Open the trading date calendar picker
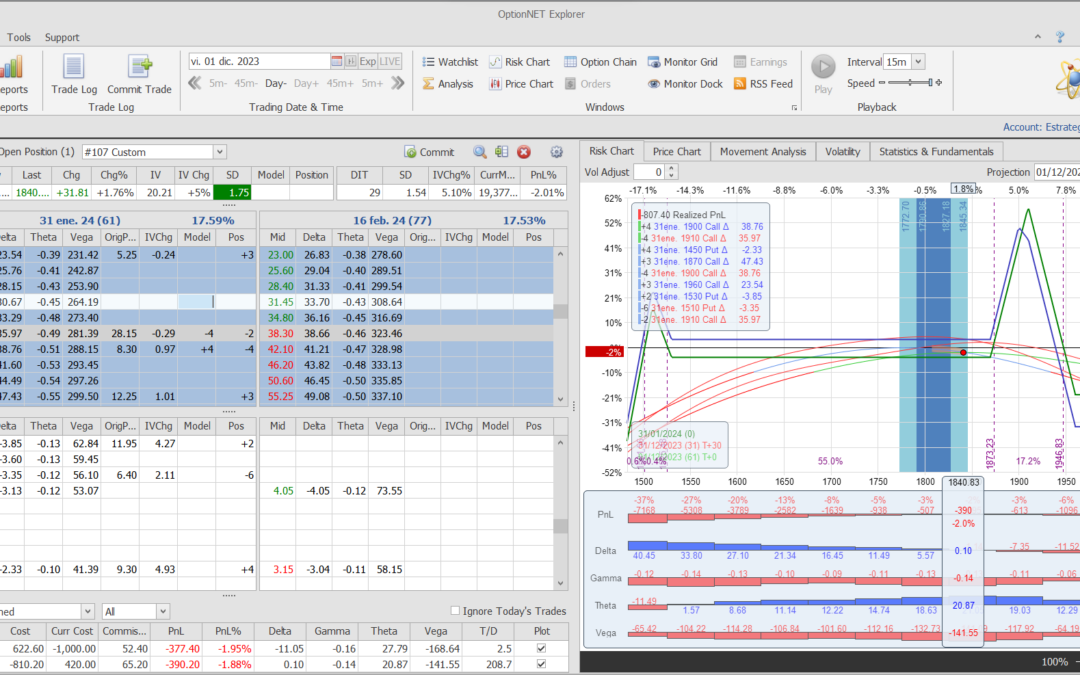 (x=336, y=61)
